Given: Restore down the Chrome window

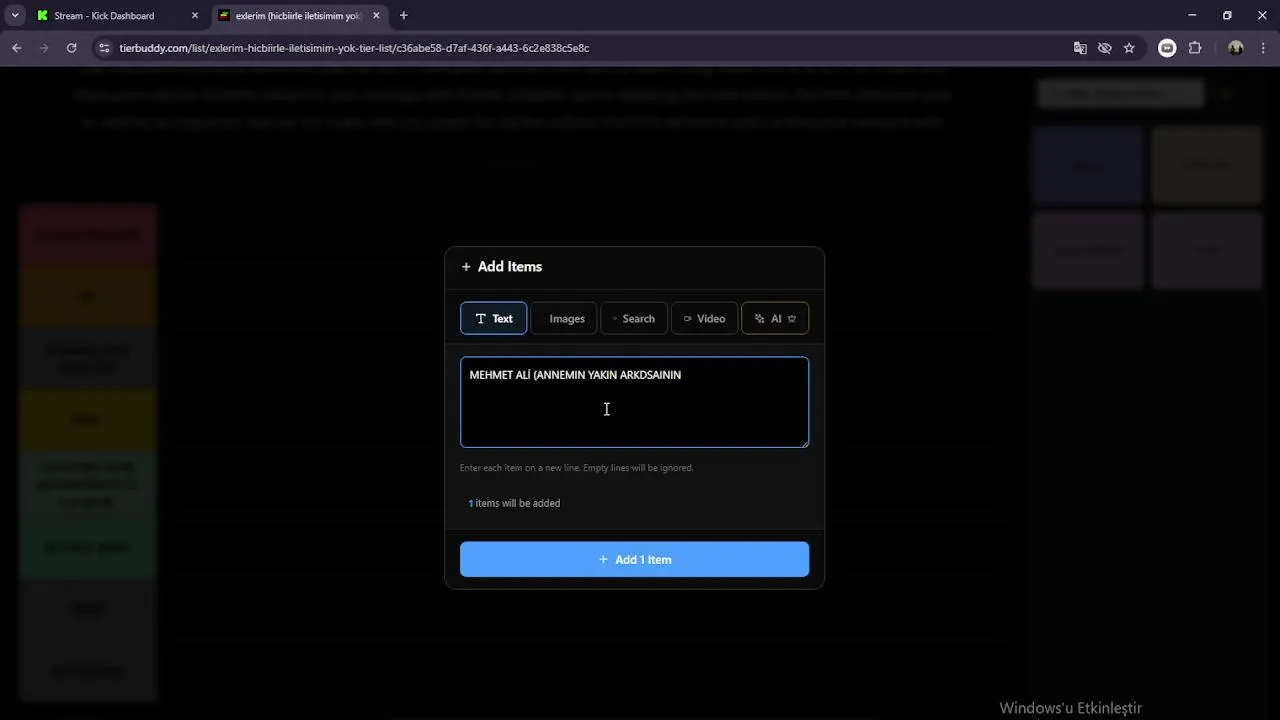Looking at the screenshot, I should [1227, 15].
